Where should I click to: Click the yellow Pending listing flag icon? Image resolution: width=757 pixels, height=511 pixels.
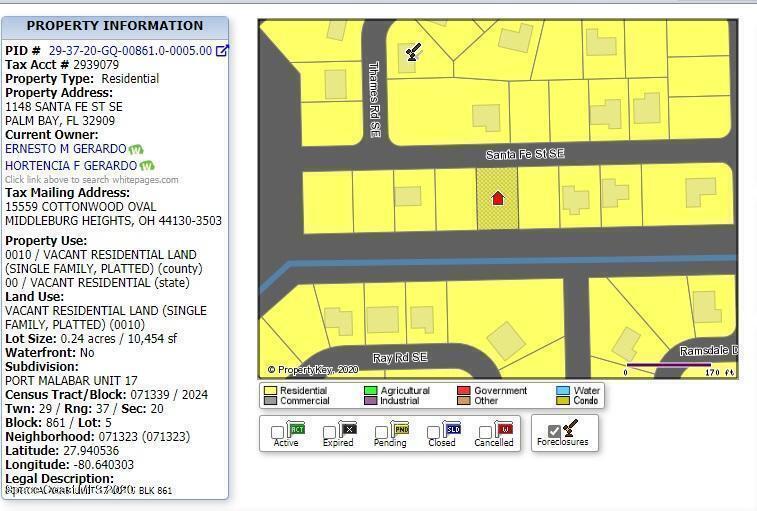(400, 428)
